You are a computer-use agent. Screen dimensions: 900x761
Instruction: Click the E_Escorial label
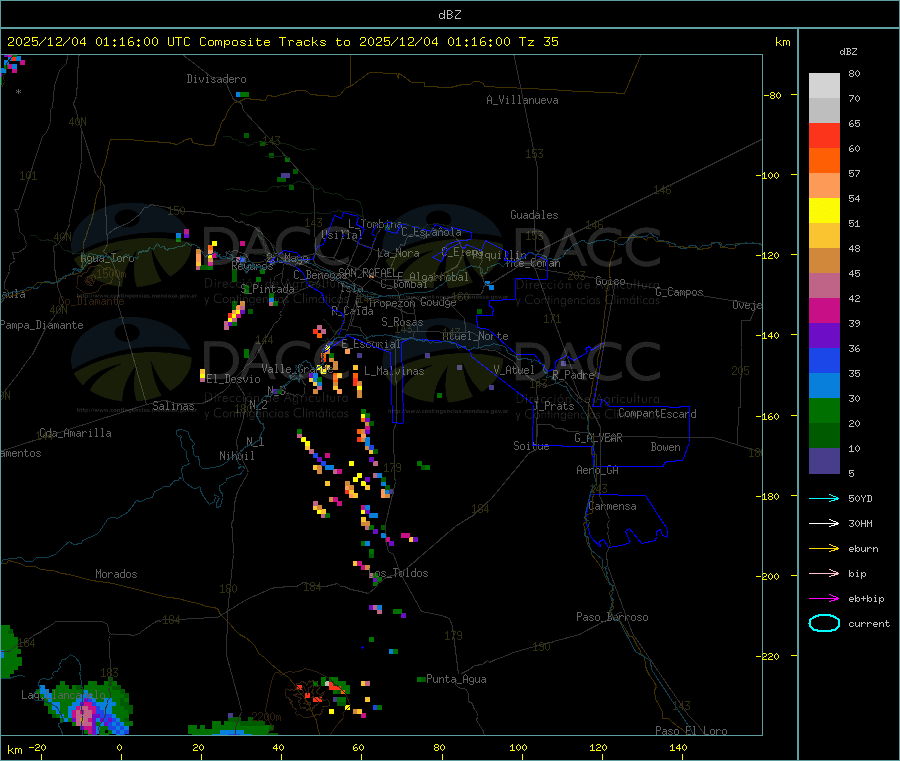point(371,344)
